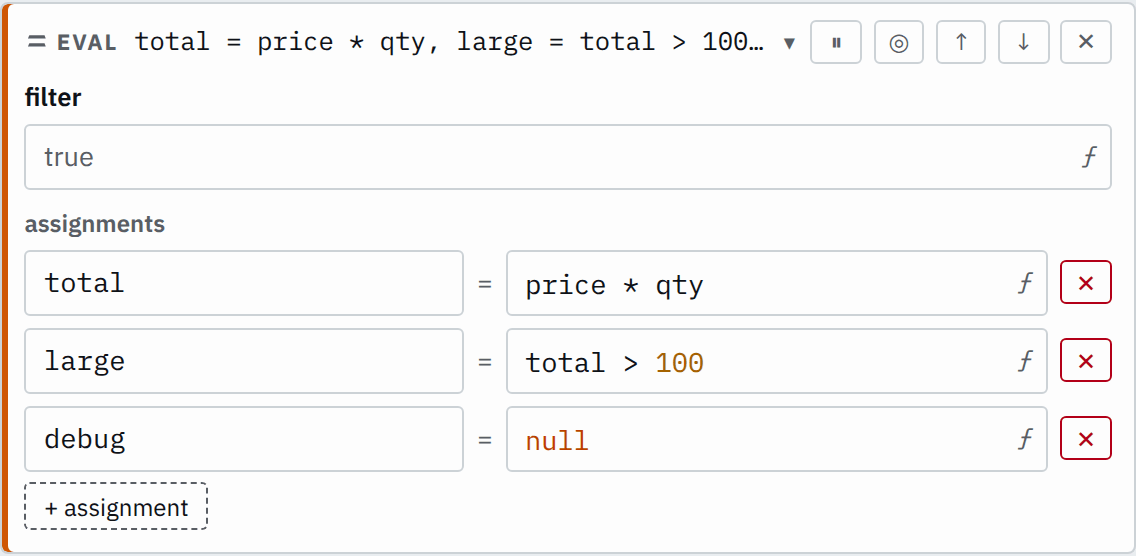Image resolution: width=1136 pixels, height=556 pixels.
Task: Edit the debug variable name field
Action: coord(243,439)
